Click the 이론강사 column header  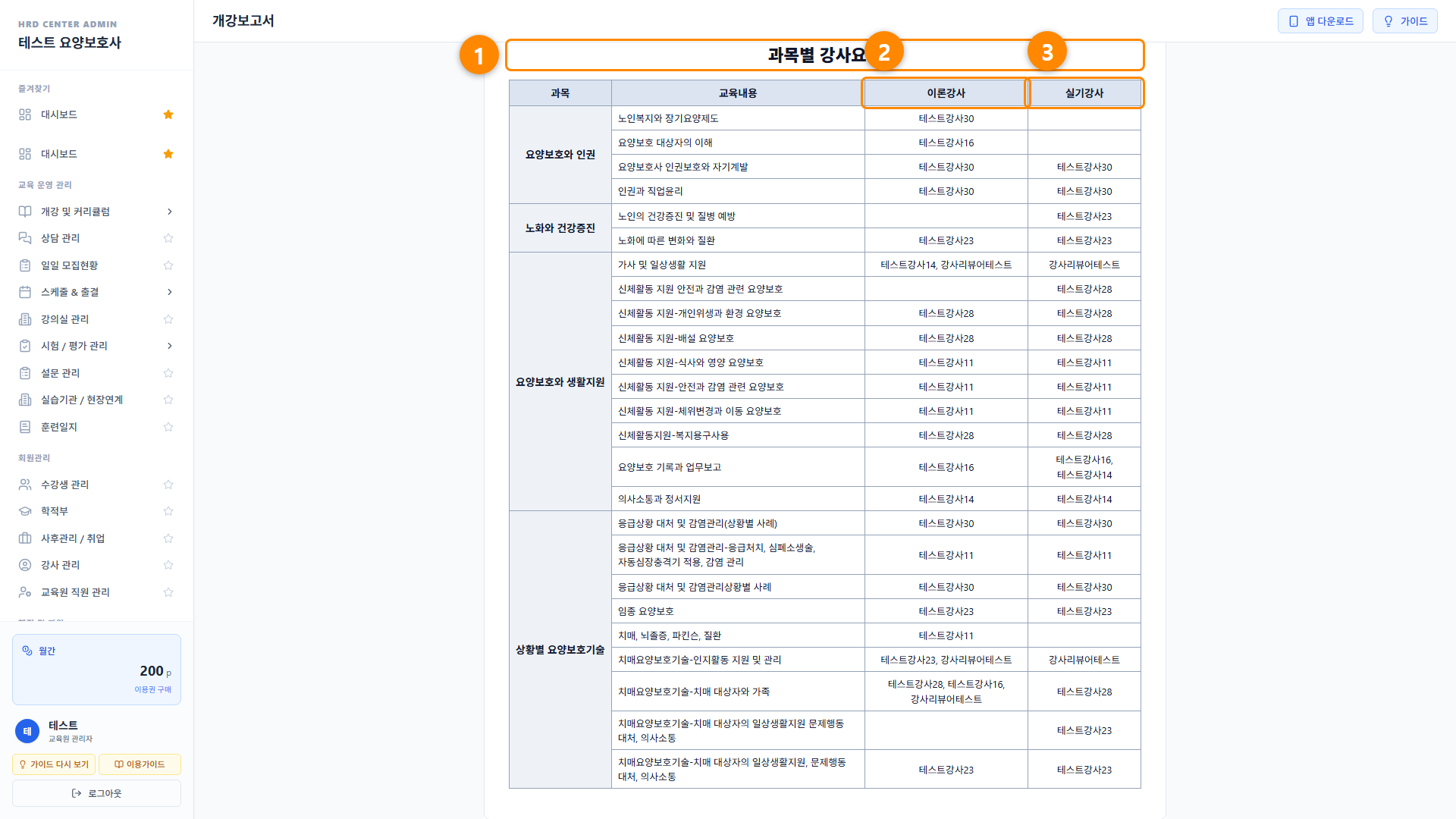[946, 93]
